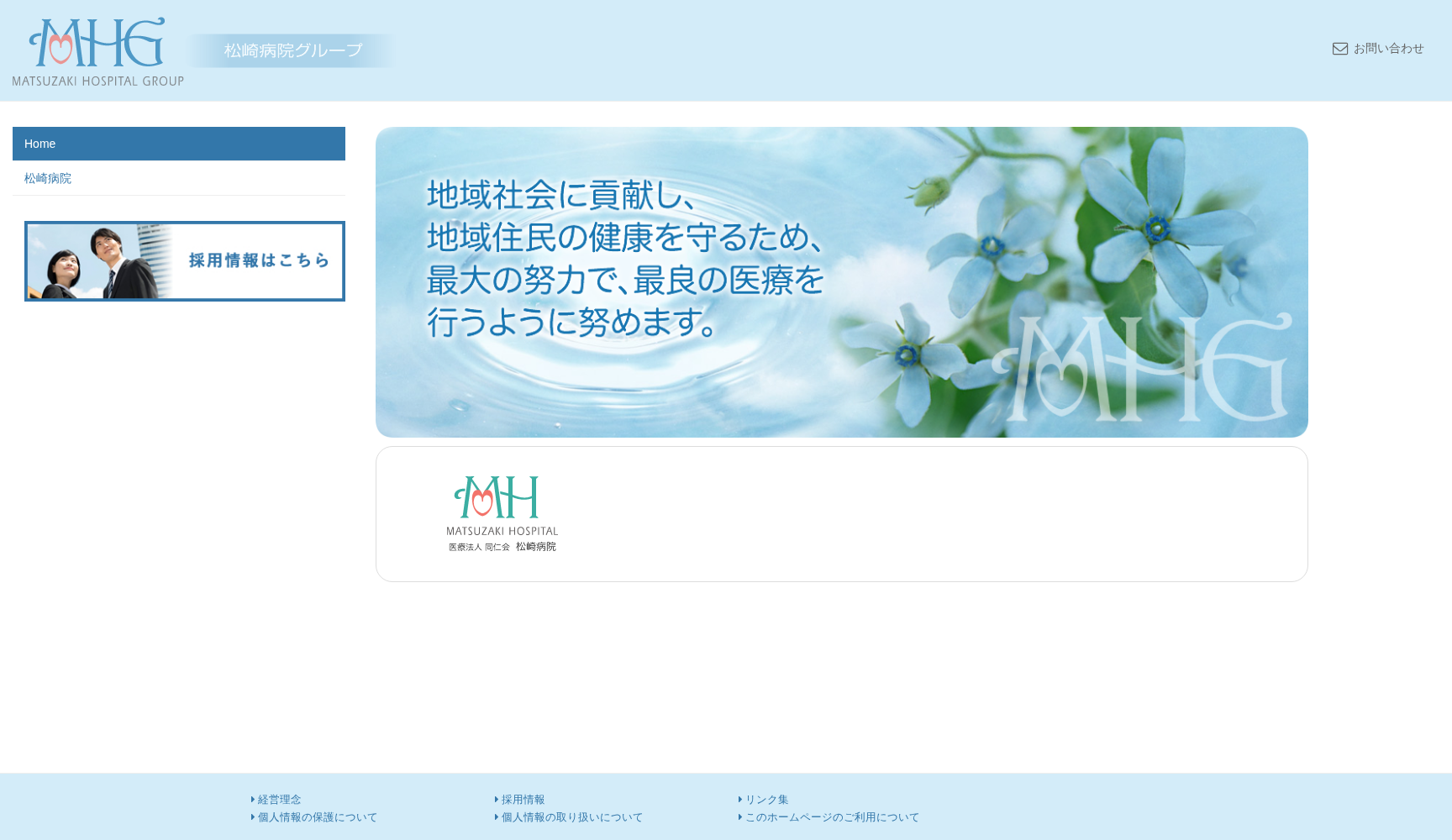Screen dimensions: 1452x840
Task: Open 個人情報の取り扱いについて footer link
Action: pyautogui.click(x=571, y=817)
